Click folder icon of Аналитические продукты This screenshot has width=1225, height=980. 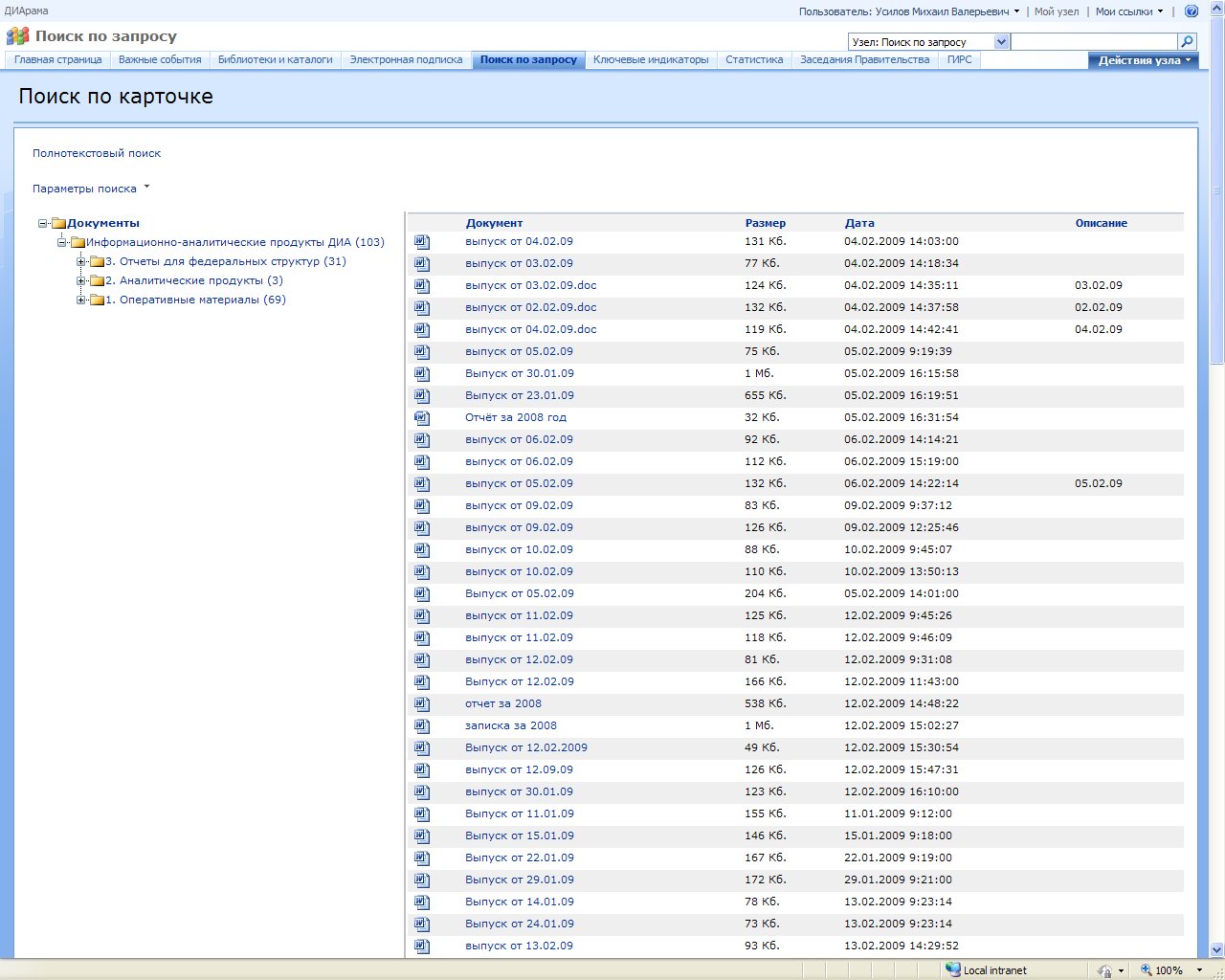97,281
